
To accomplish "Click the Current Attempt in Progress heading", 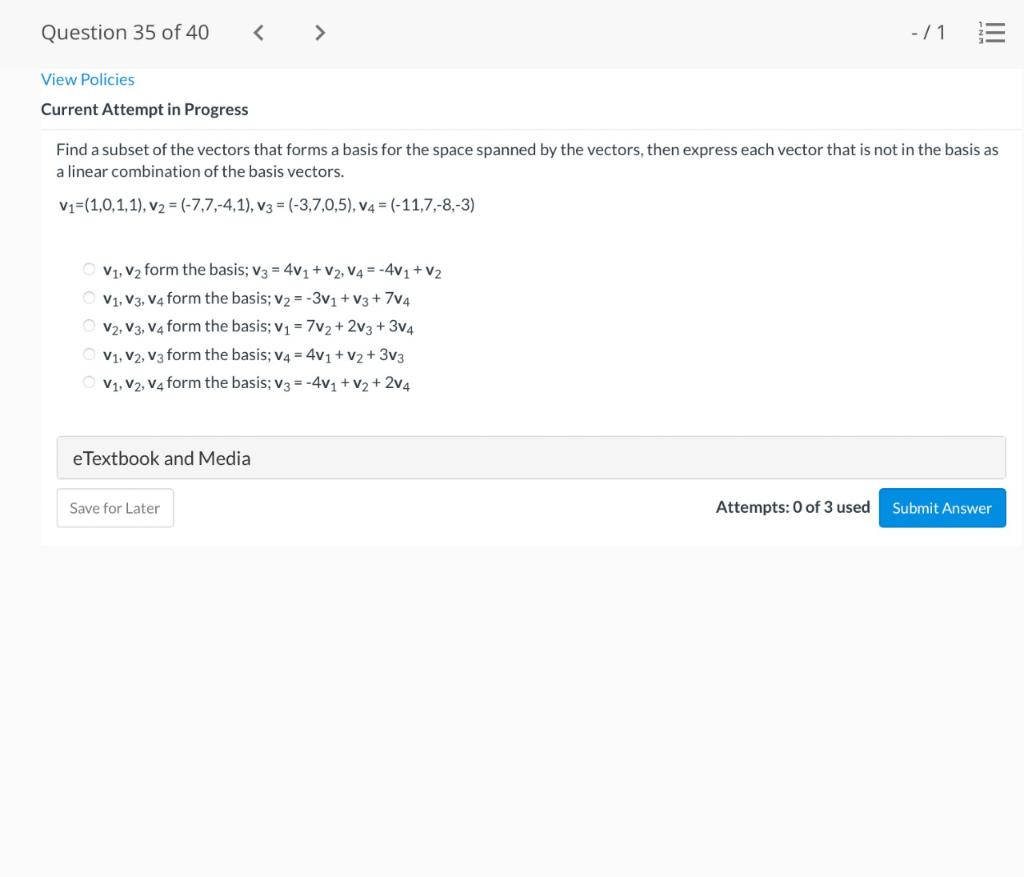I will tap(144, 109).
